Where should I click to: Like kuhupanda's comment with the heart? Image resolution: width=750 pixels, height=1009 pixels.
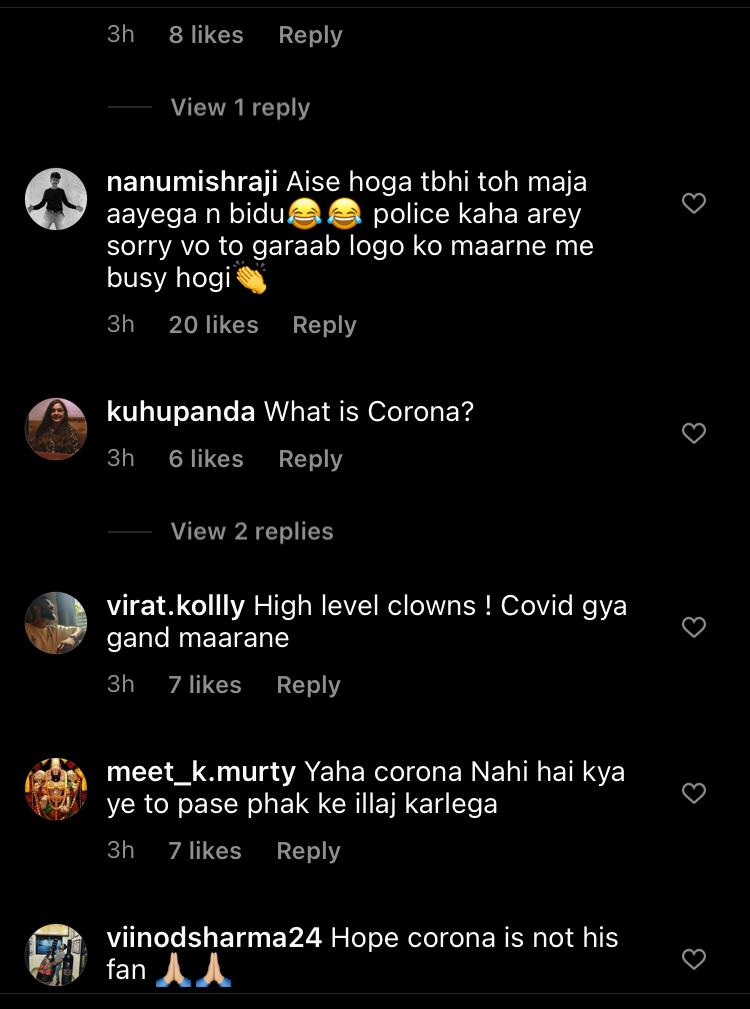pos(695,432)
